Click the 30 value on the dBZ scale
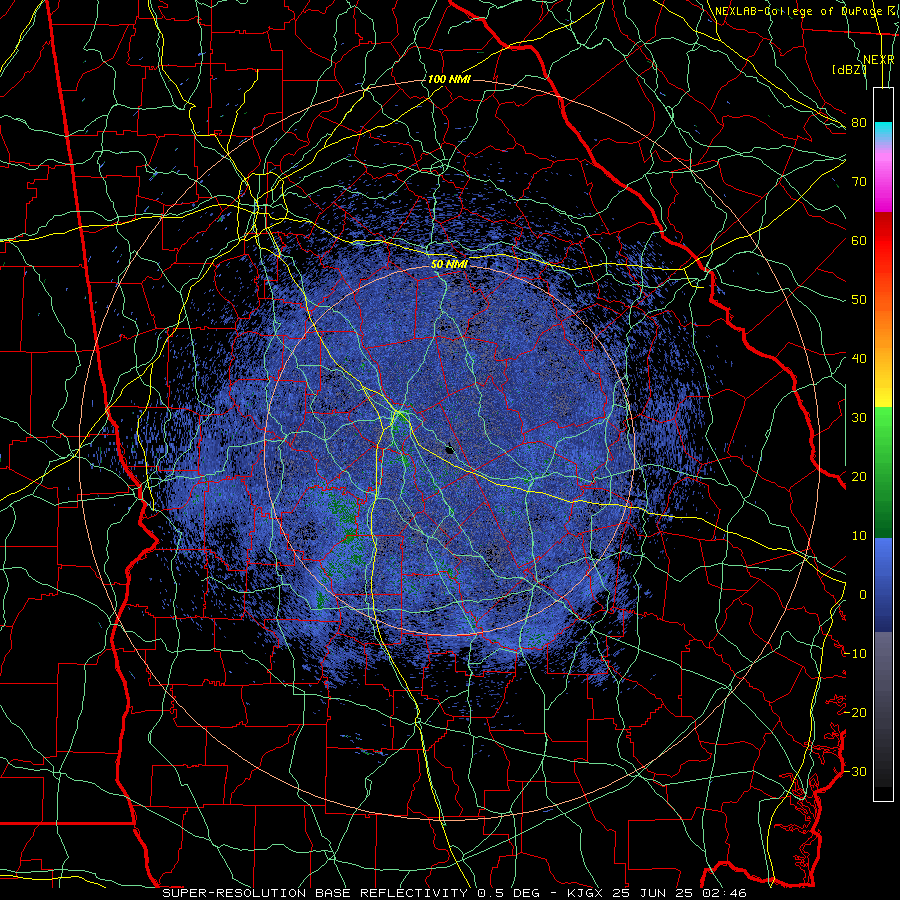900x900 pixels. pos(859,418)
